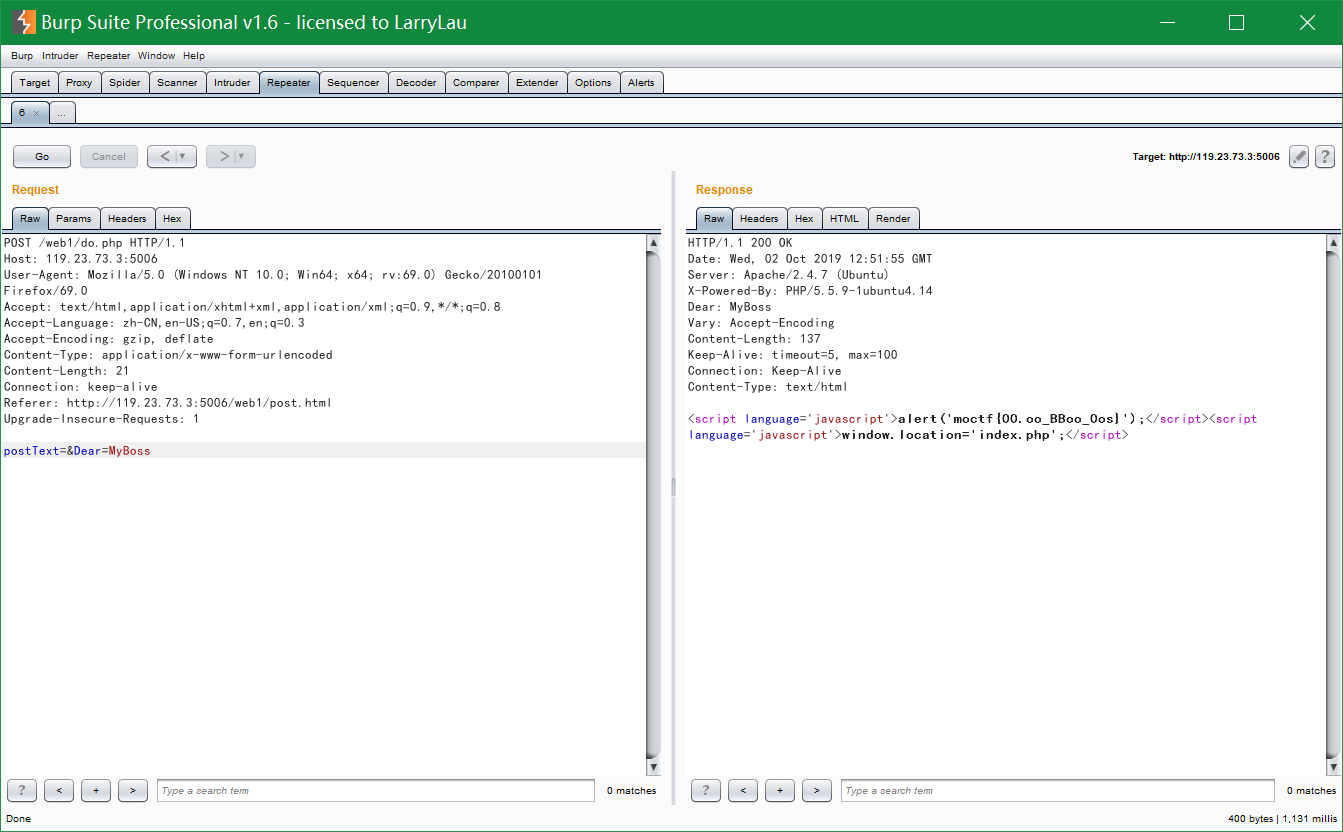1343x832 pixels.
Task: Focus the request search term field
Action: (x=376, y=790)
